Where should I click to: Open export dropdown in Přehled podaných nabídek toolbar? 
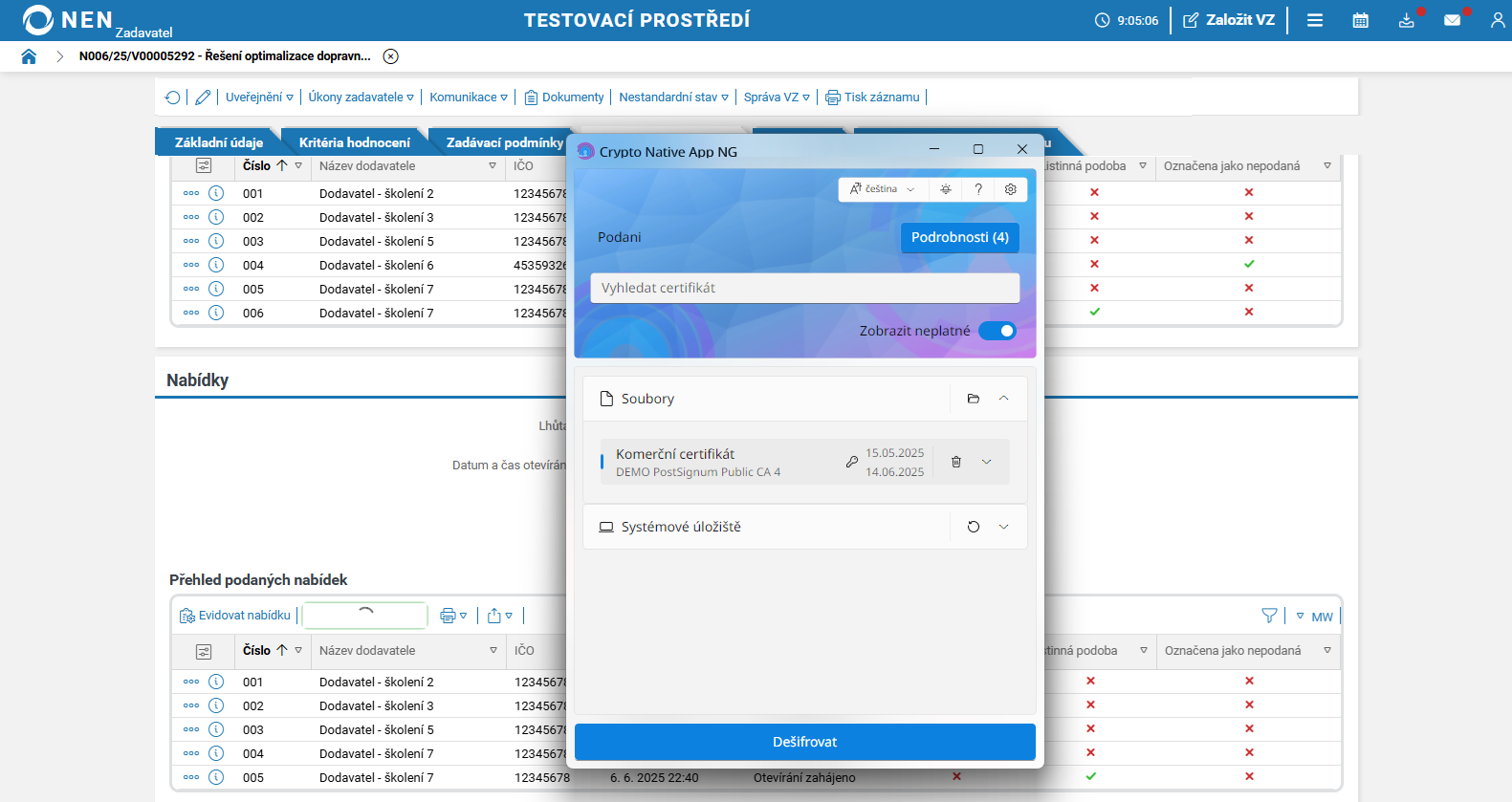(500, 616)
